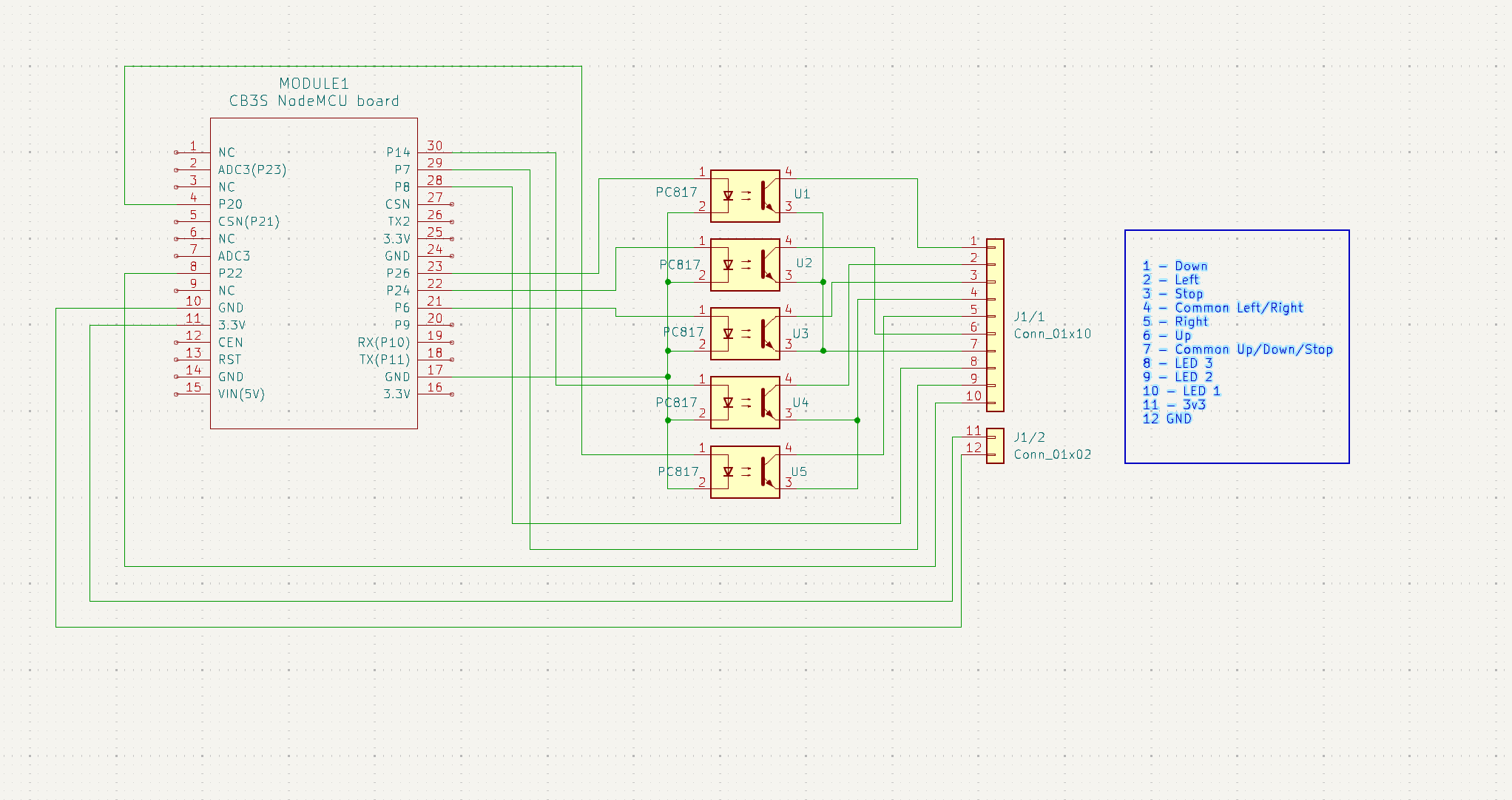The image size is (1512, 800).
Task: Click the P20 pin label on MODULE1
Action: click(230, 204)
